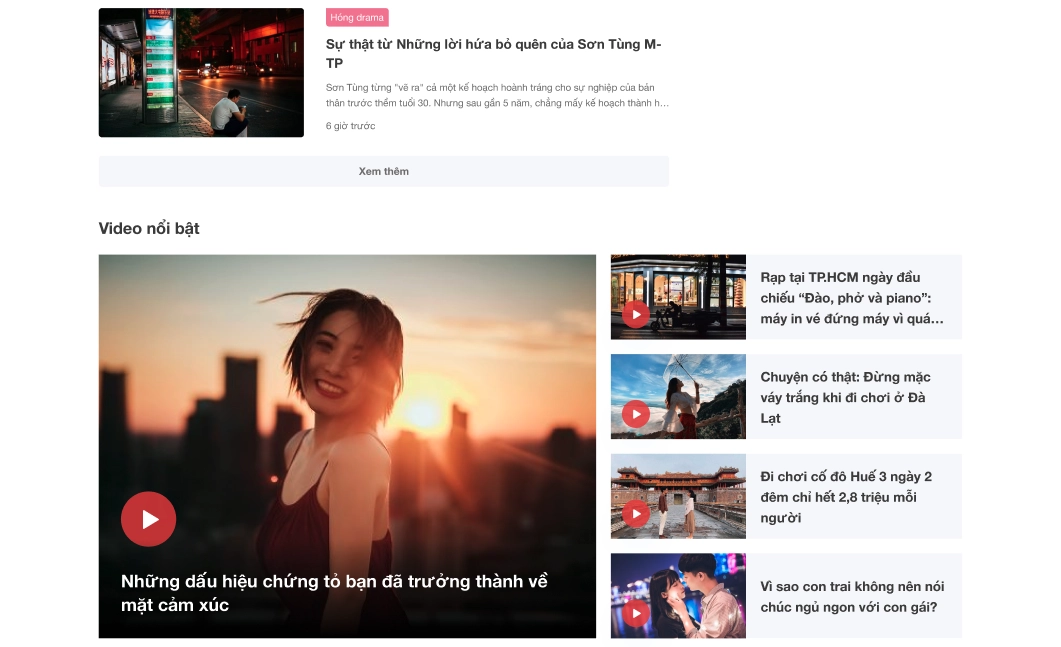Click the '6 giờ trước' timestamp
This screenshot has height=647, width=1061.
coord(350,126)
